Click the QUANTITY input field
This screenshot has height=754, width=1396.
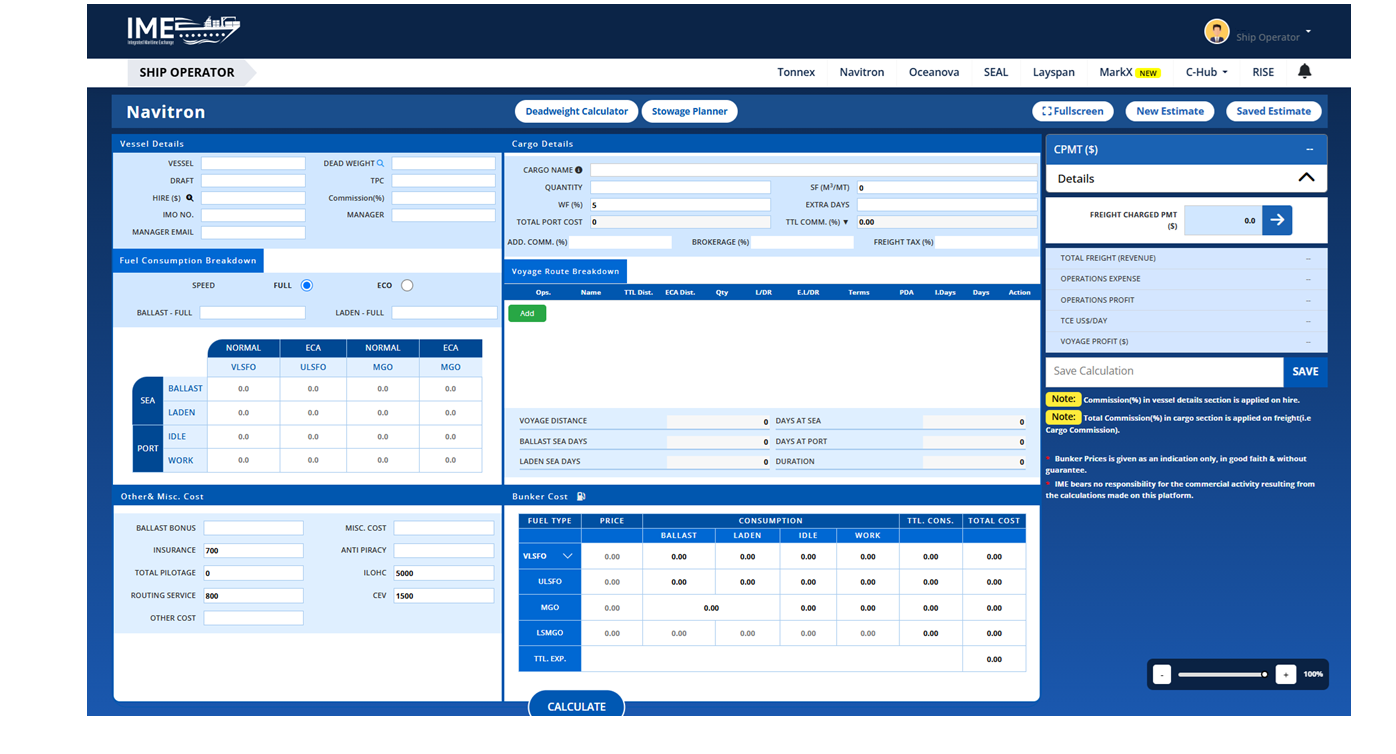(680, 187)
